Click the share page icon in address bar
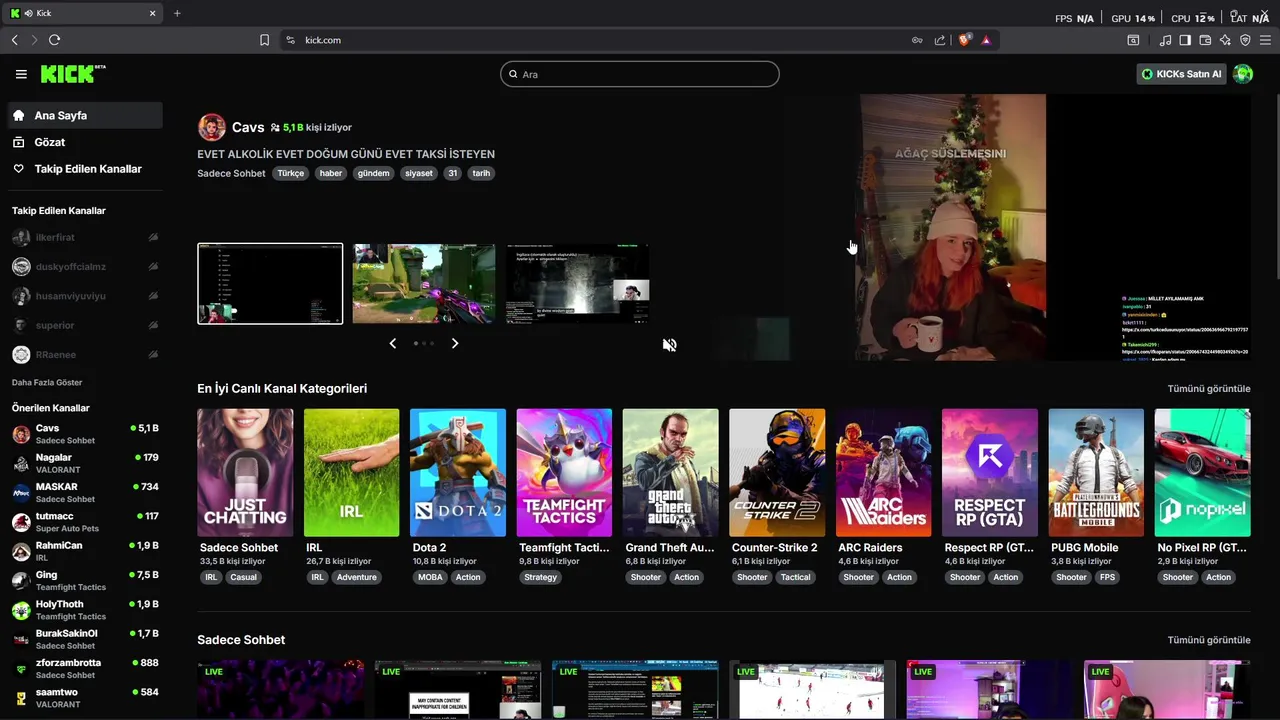Viewport: 1280px width, 720px height. point(940,40)
